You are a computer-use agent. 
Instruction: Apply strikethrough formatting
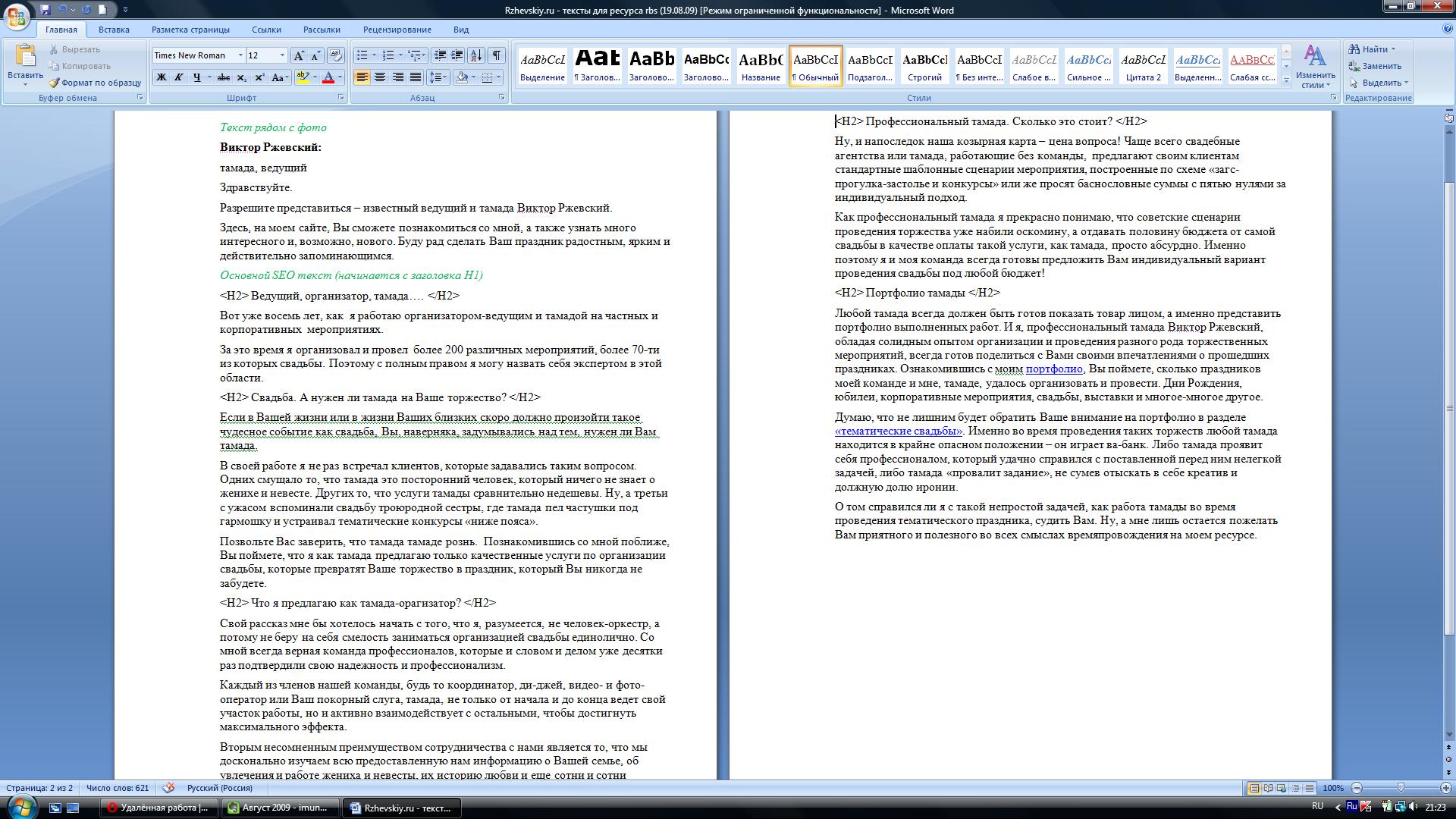point(223,77)
